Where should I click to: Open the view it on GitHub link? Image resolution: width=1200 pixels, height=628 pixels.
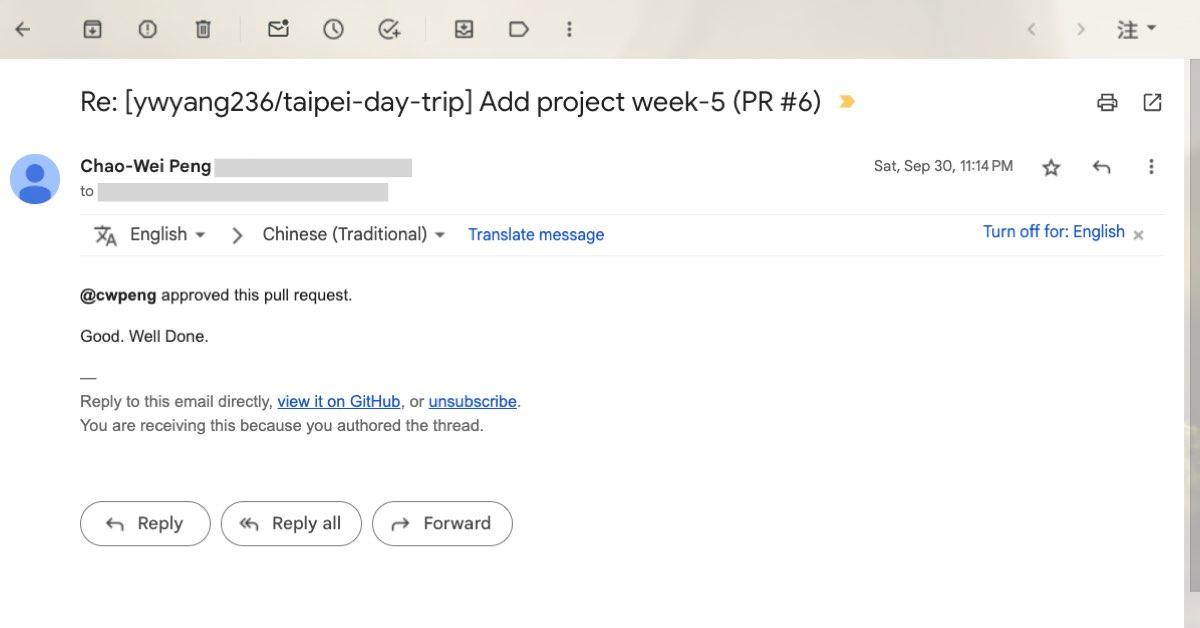(339, 401)
